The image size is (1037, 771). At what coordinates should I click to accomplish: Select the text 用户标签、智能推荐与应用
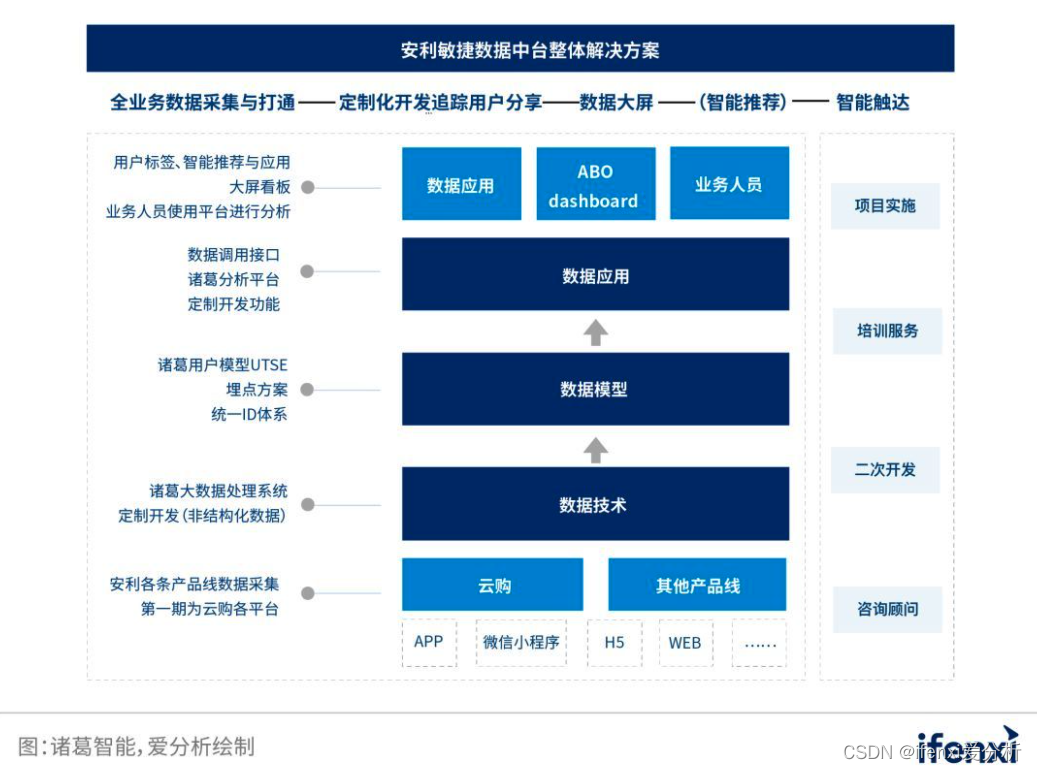pyautogui.click(x=202, y=162)
